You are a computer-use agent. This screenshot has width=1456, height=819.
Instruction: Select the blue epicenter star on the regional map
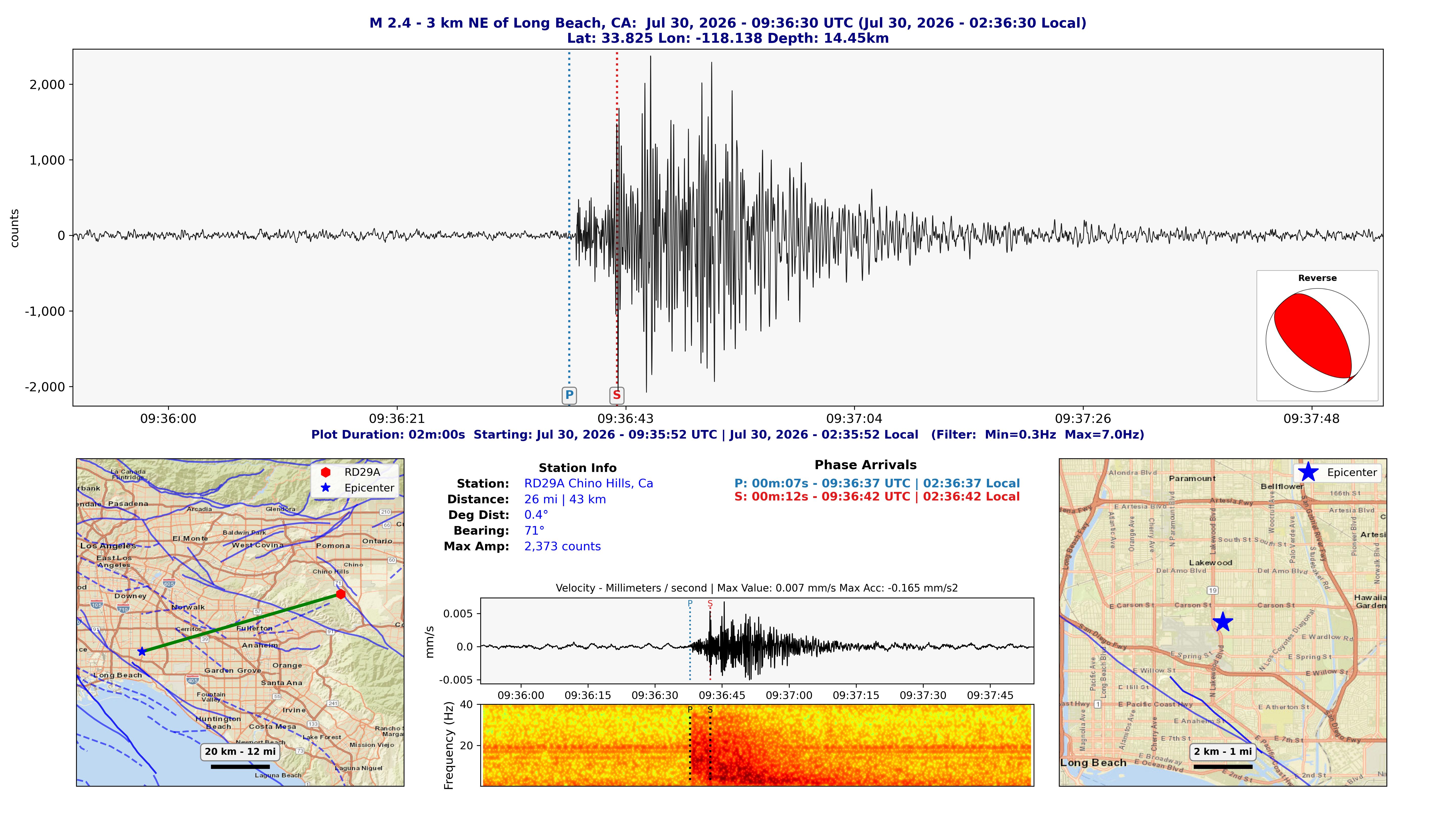[x=141, y=651]
